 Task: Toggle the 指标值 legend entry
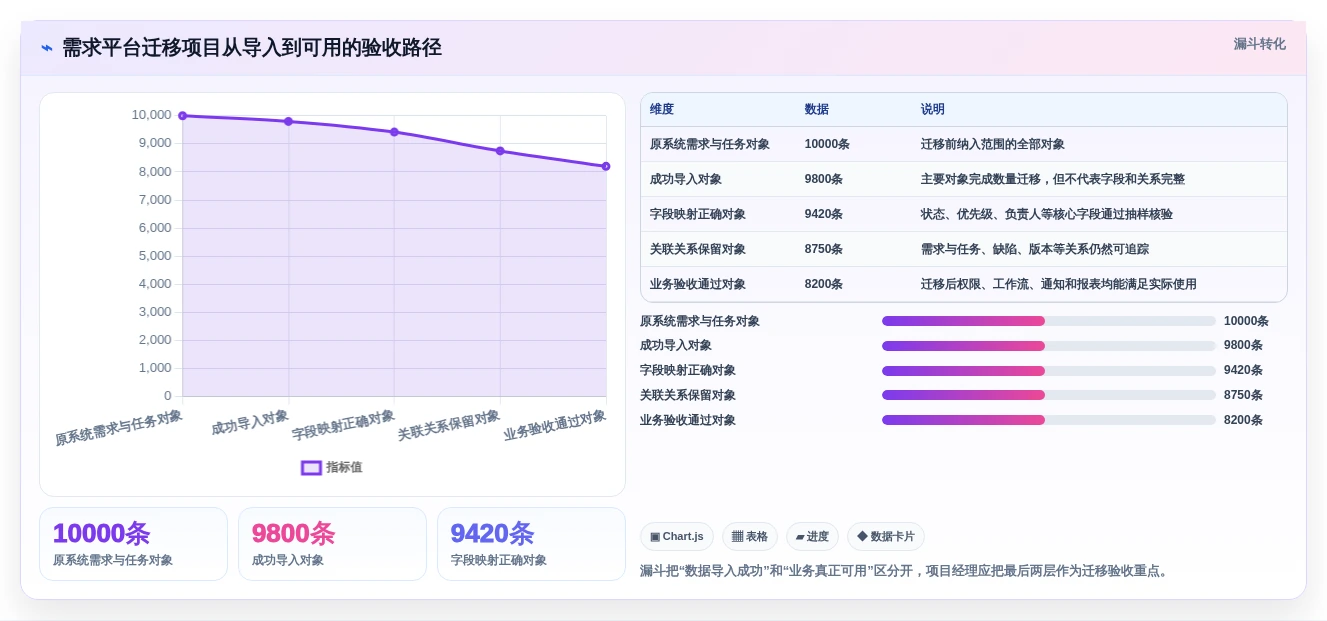[332, 467]
